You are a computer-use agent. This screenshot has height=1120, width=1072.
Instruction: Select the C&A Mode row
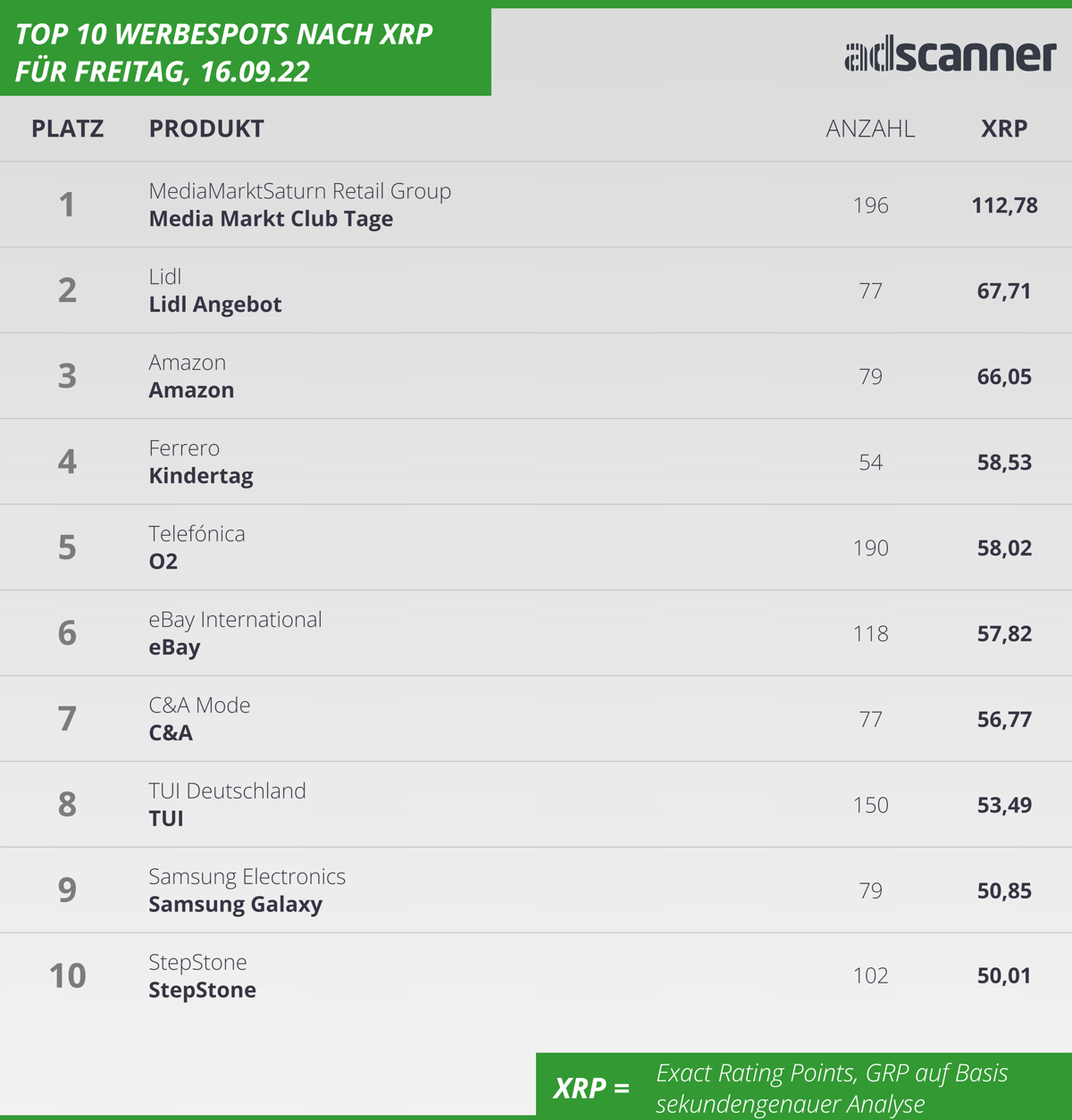pos(536,719)
